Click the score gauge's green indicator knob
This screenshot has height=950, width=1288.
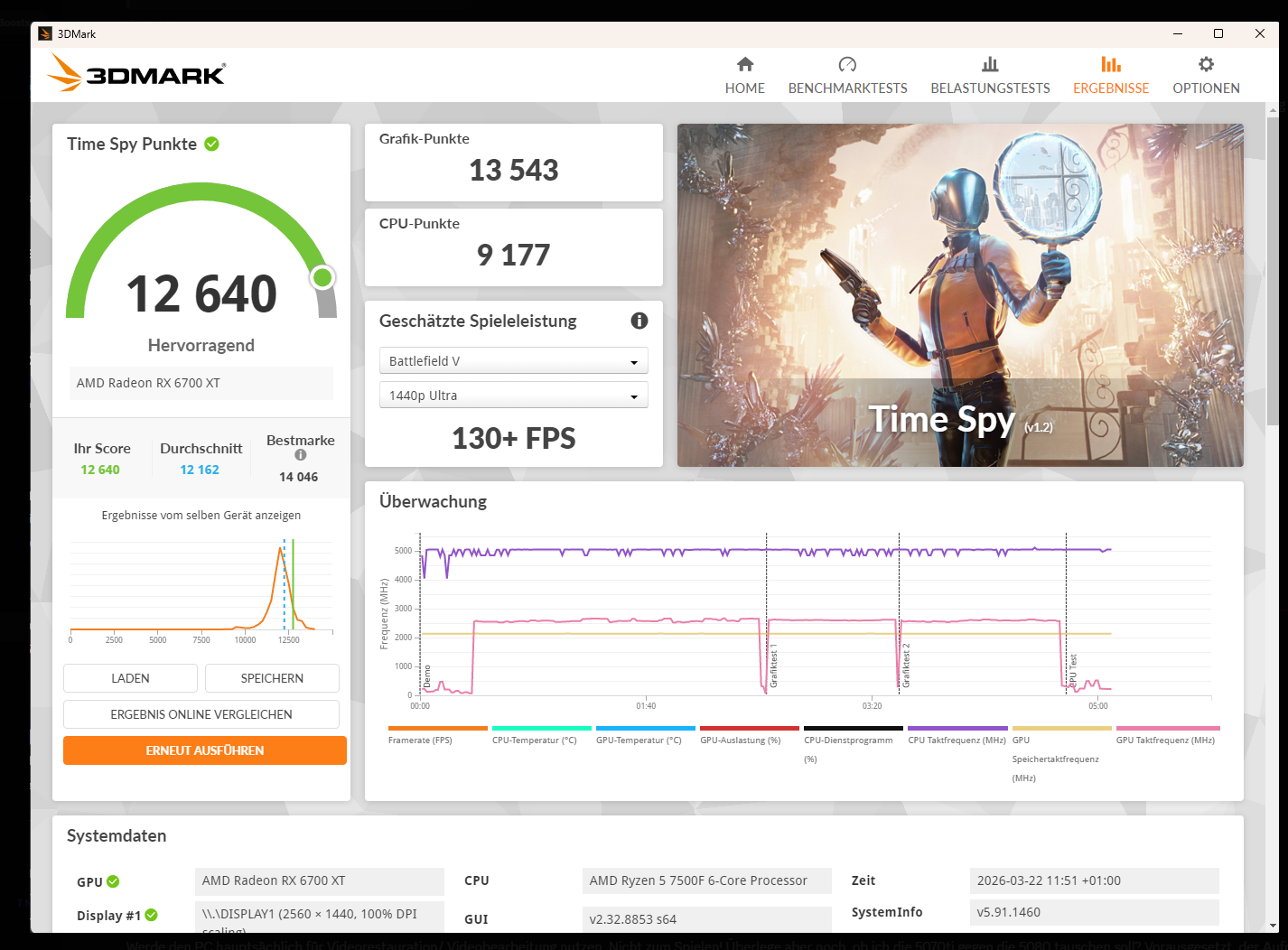(322, 277)
